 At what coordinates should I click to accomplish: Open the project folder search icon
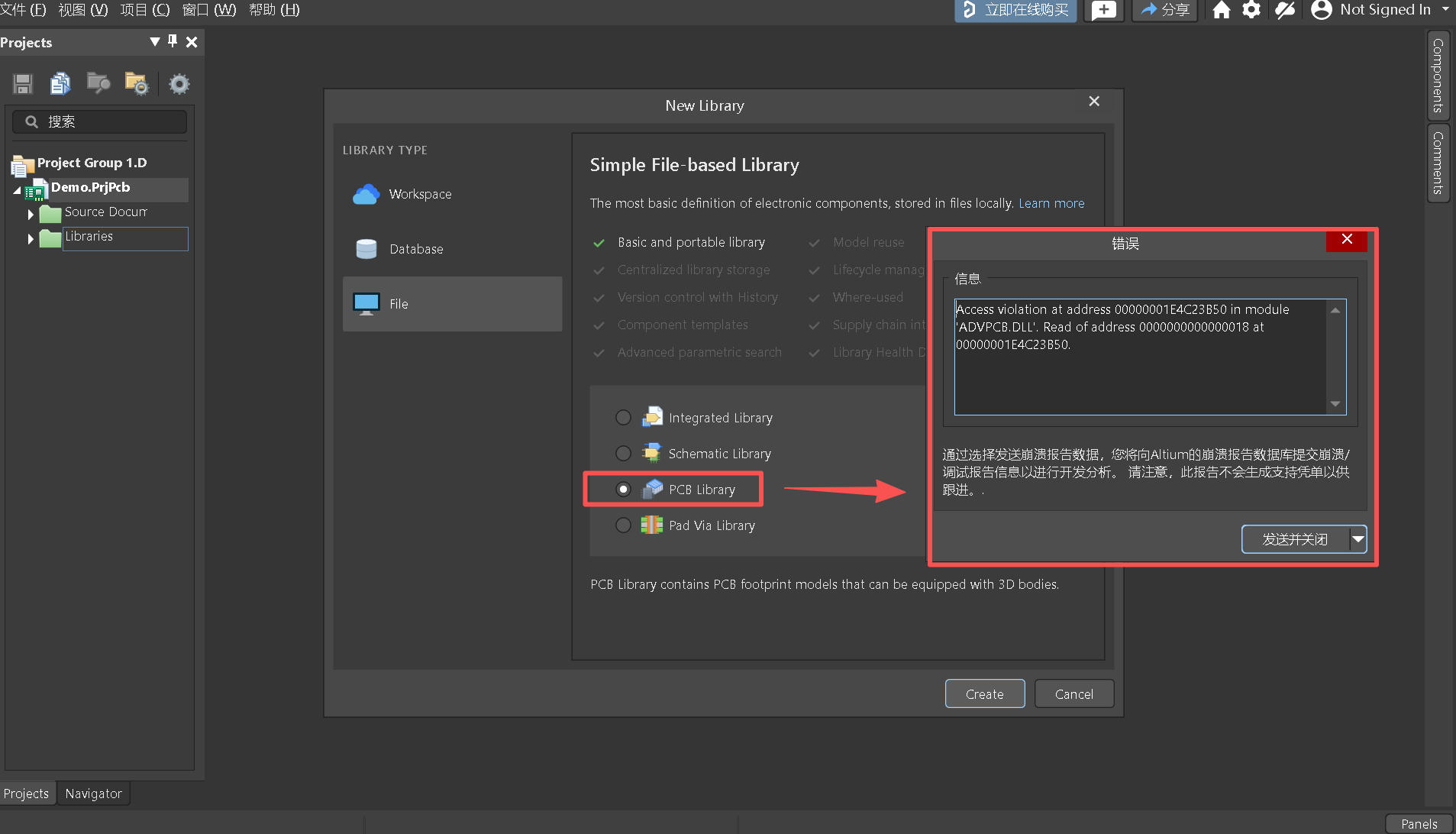click(98, 83)
